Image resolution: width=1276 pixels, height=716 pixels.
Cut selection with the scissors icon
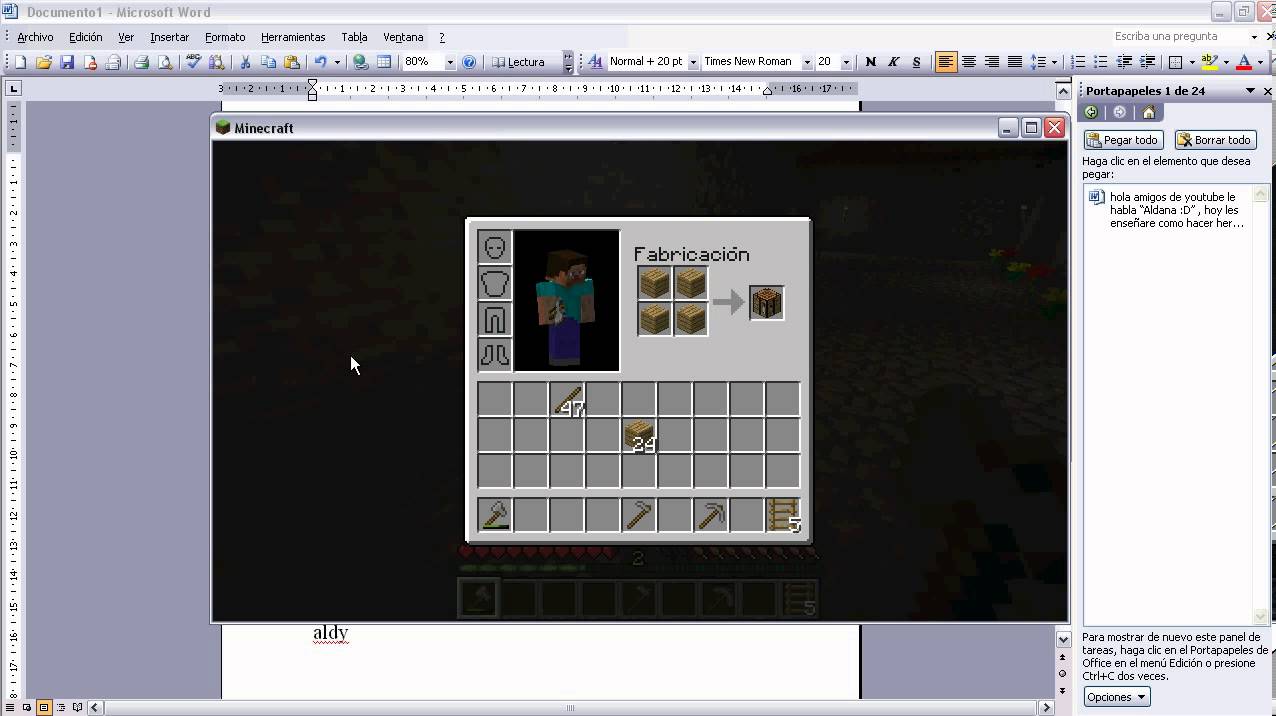[x=245, y=62]
